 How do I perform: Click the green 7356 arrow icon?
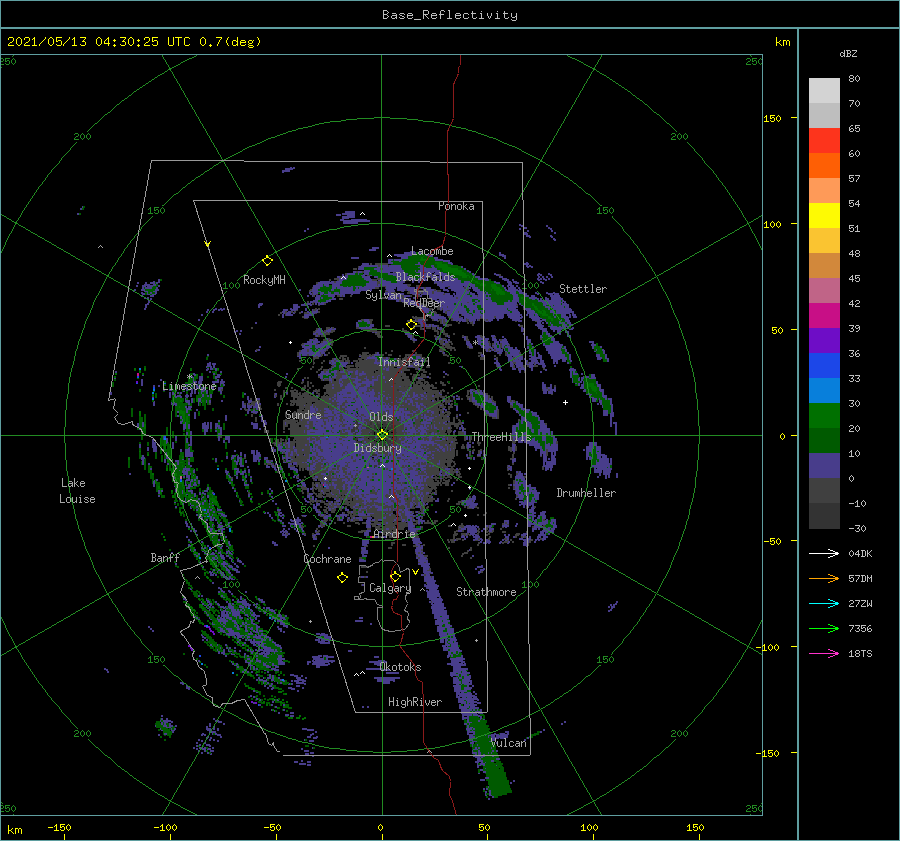(x=824, y=629)
